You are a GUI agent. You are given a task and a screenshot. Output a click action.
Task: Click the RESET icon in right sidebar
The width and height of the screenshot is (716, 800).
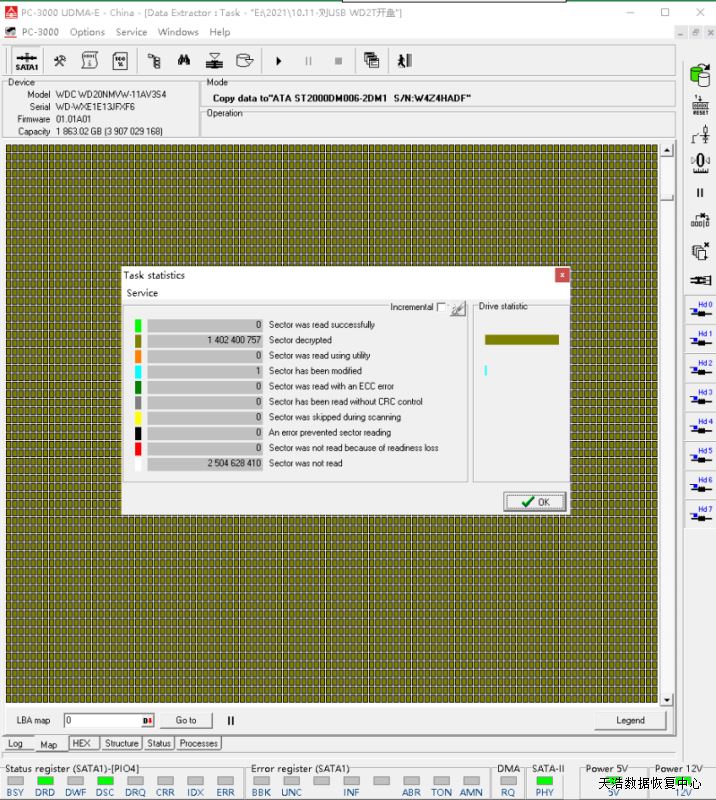tap(700, 105)
